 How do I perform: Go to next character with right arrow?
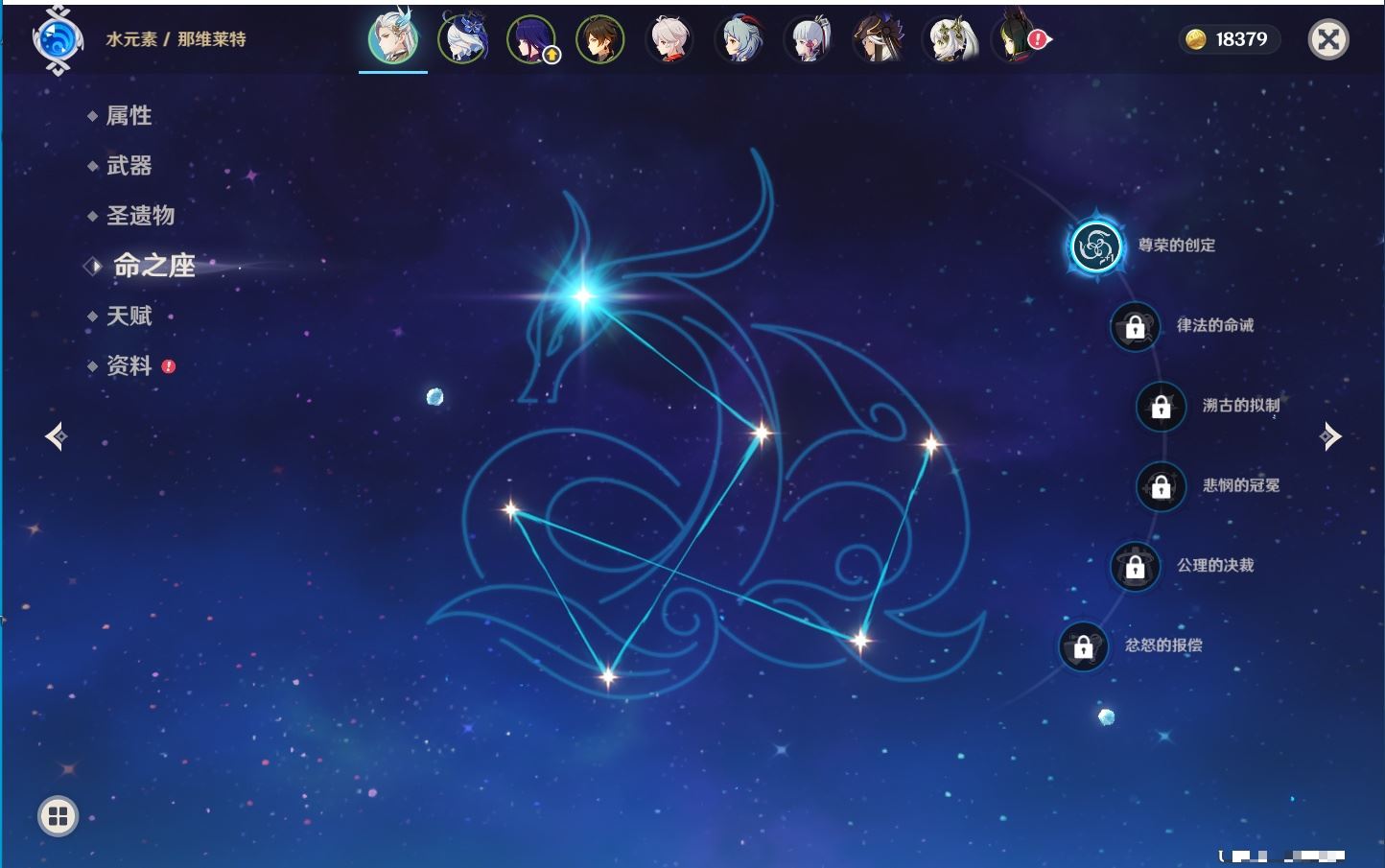point(1330,436)
